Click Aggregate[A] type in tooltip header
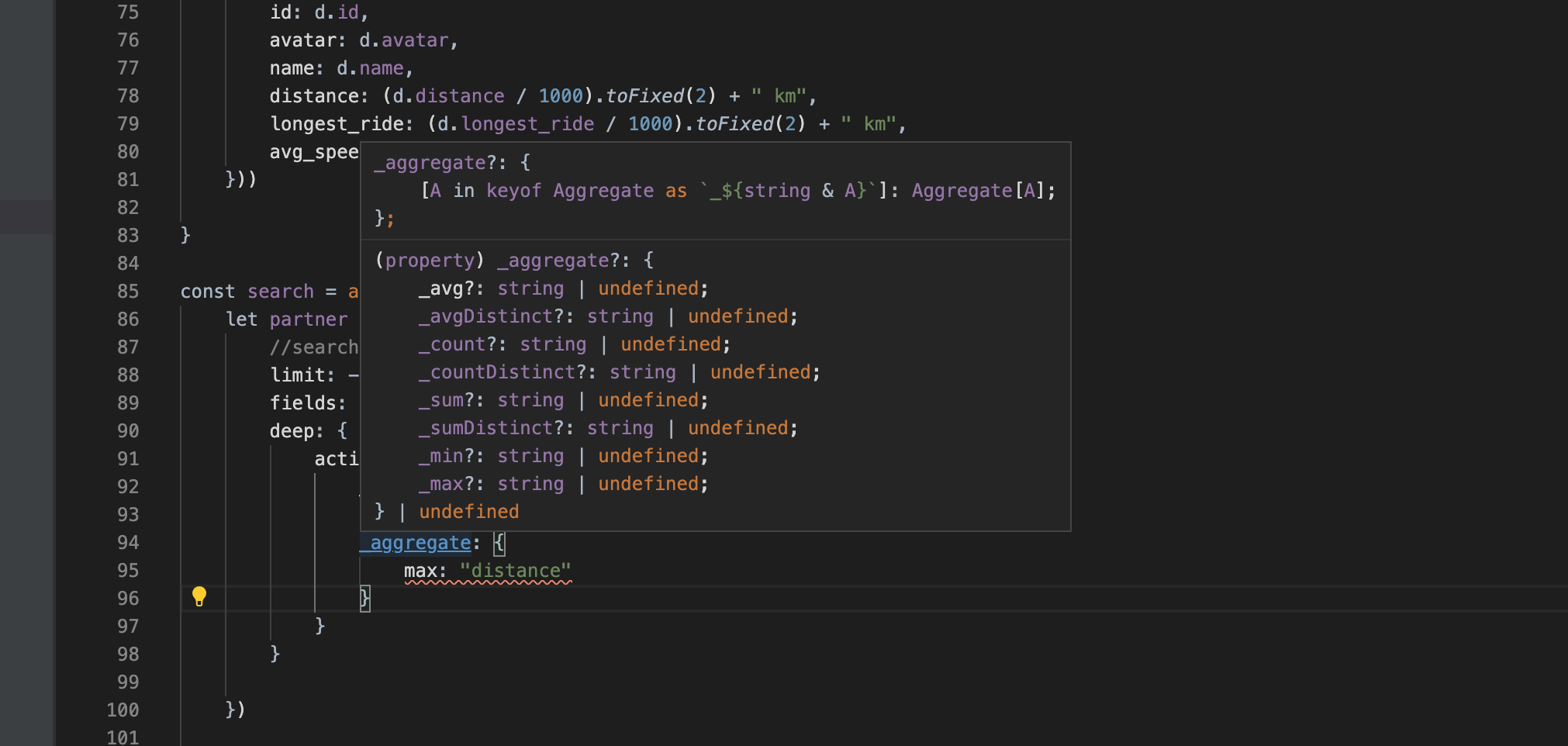The width and height of the screenshot is (1568, 746). [x=978, y=191]
